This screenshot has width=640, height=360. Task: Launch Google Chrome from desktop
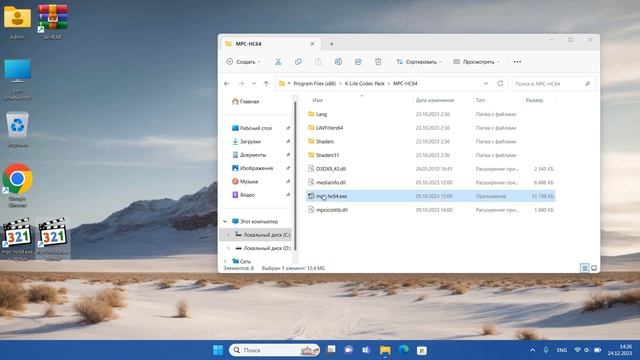coord(17,185)
